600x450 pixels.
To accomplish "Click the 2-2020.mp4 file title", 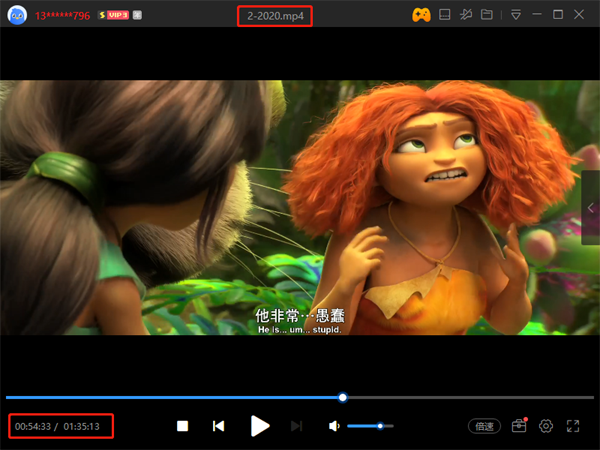I will 276,16.
